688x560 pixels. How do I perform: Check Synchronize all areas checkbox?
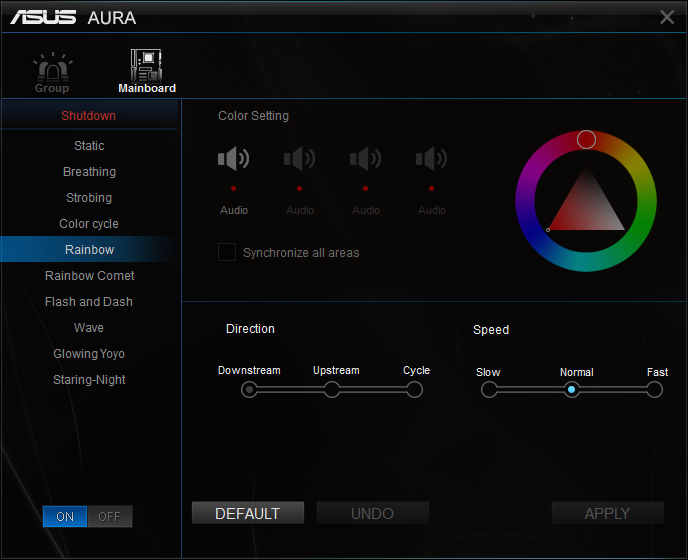point(227,252)
